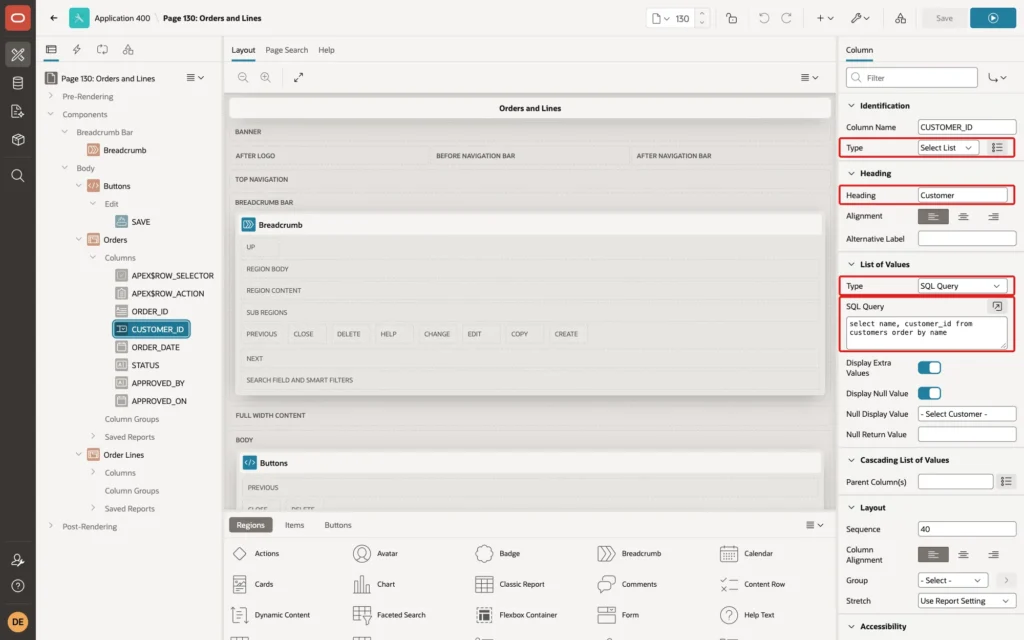Click the search magnifier in left sidebar
This screenshot has width=1024, height=640.
[x=18, y=176]
